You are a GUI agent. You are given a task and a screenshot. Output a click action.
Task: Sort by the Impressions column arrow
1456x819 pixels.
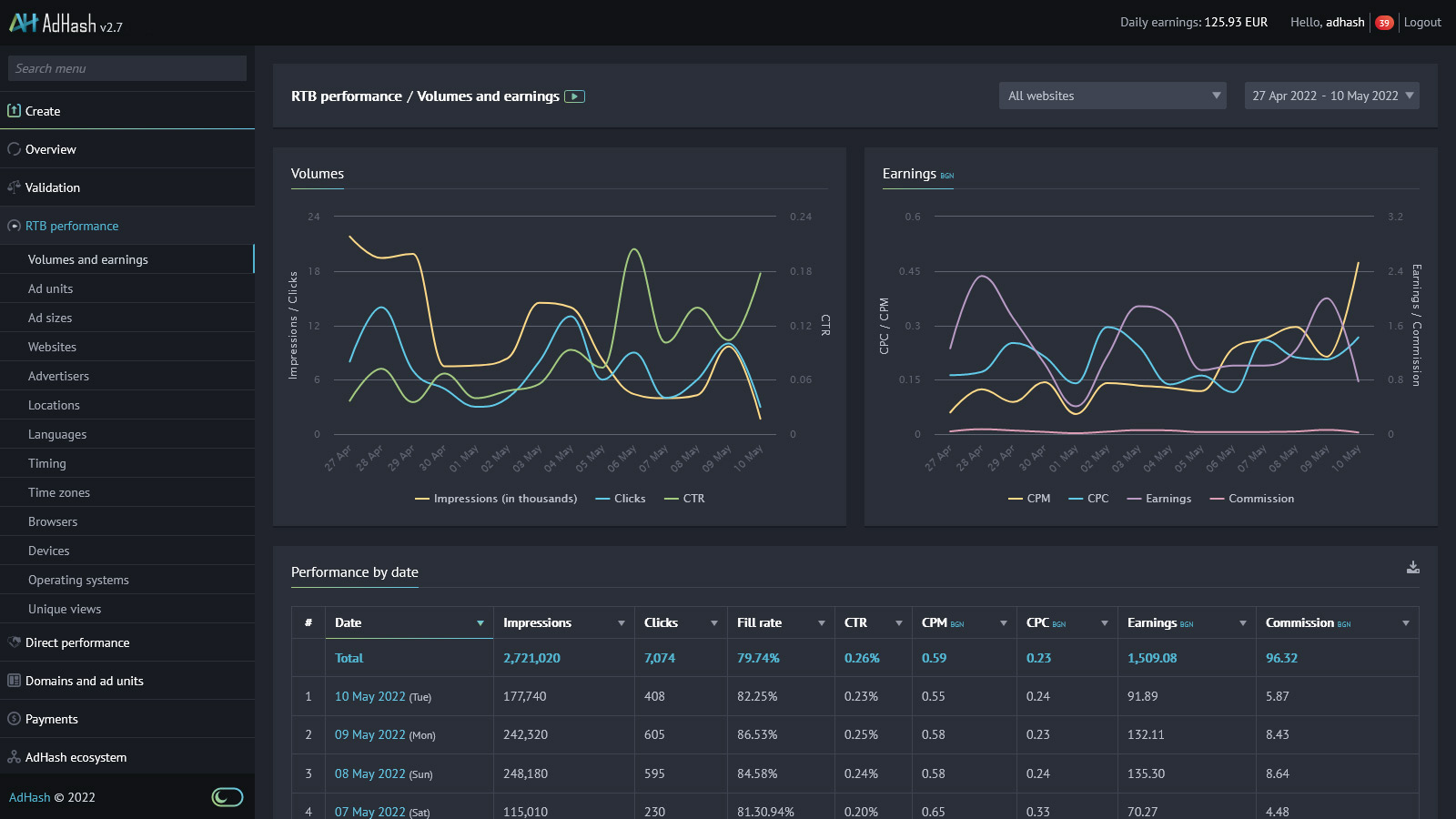click(x=622, y=623)
